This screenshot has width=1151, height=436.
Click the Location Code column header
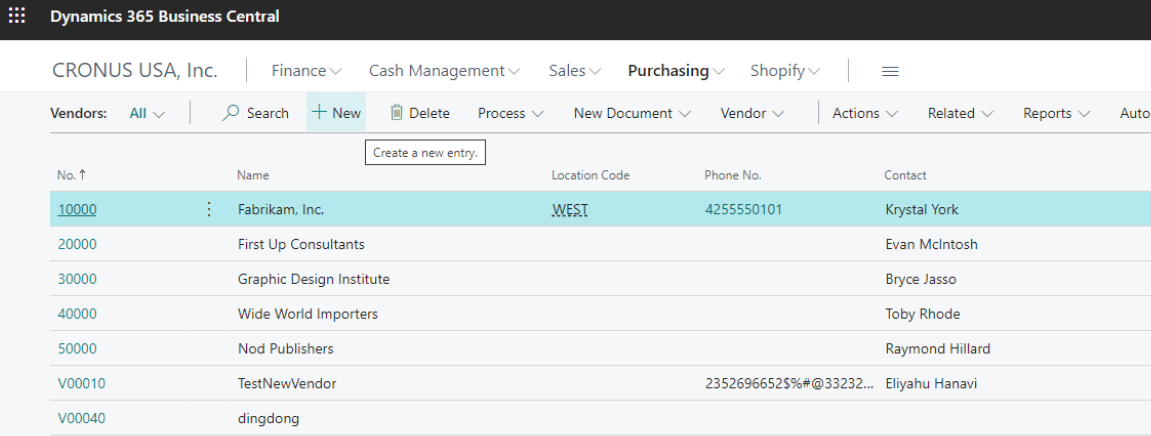click(590, 175)
